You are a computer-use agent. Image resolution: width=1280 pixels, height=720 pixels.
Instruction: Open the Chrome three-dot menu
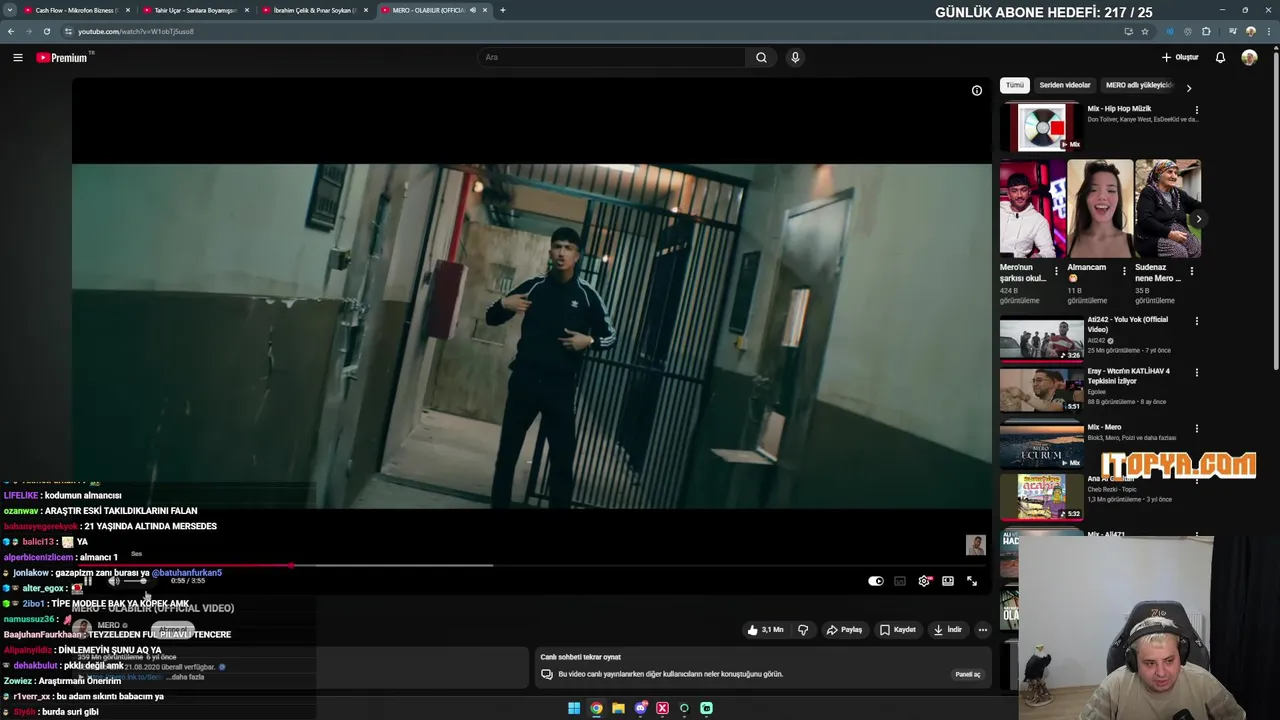click(1267, 31)
